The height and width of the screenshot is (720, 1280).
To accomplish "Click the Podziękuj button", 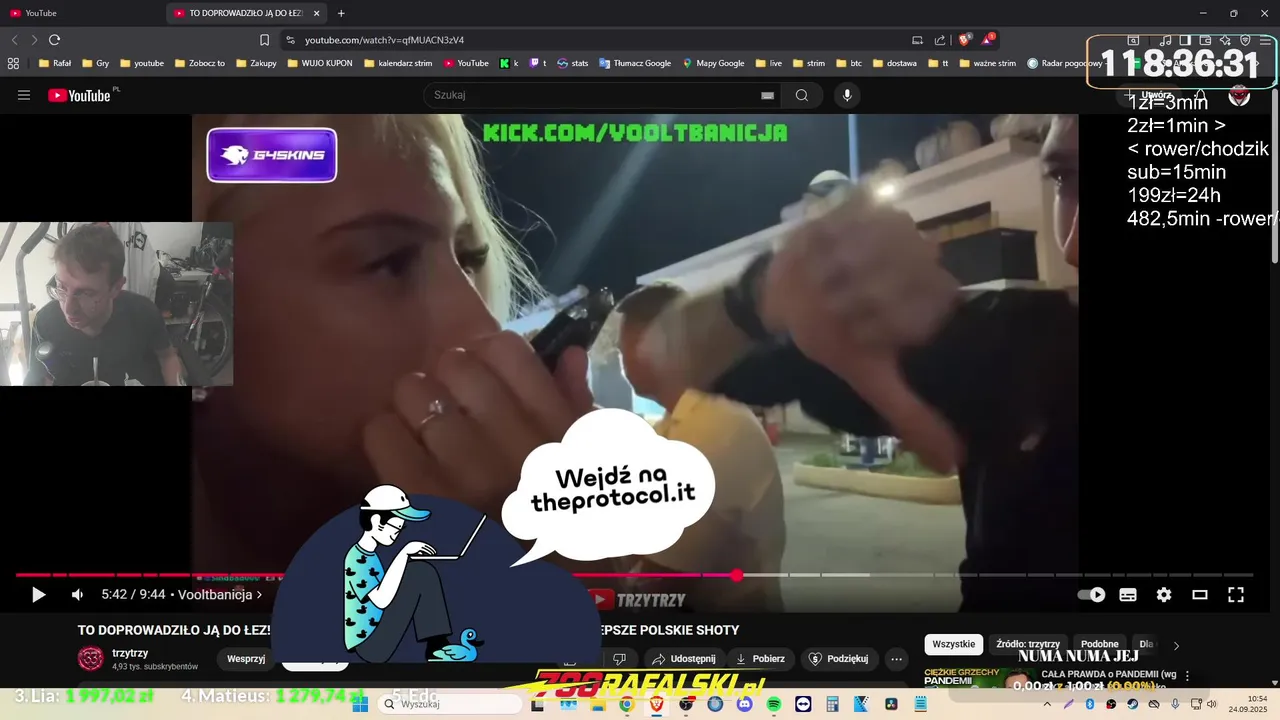I will click(840, 659).
